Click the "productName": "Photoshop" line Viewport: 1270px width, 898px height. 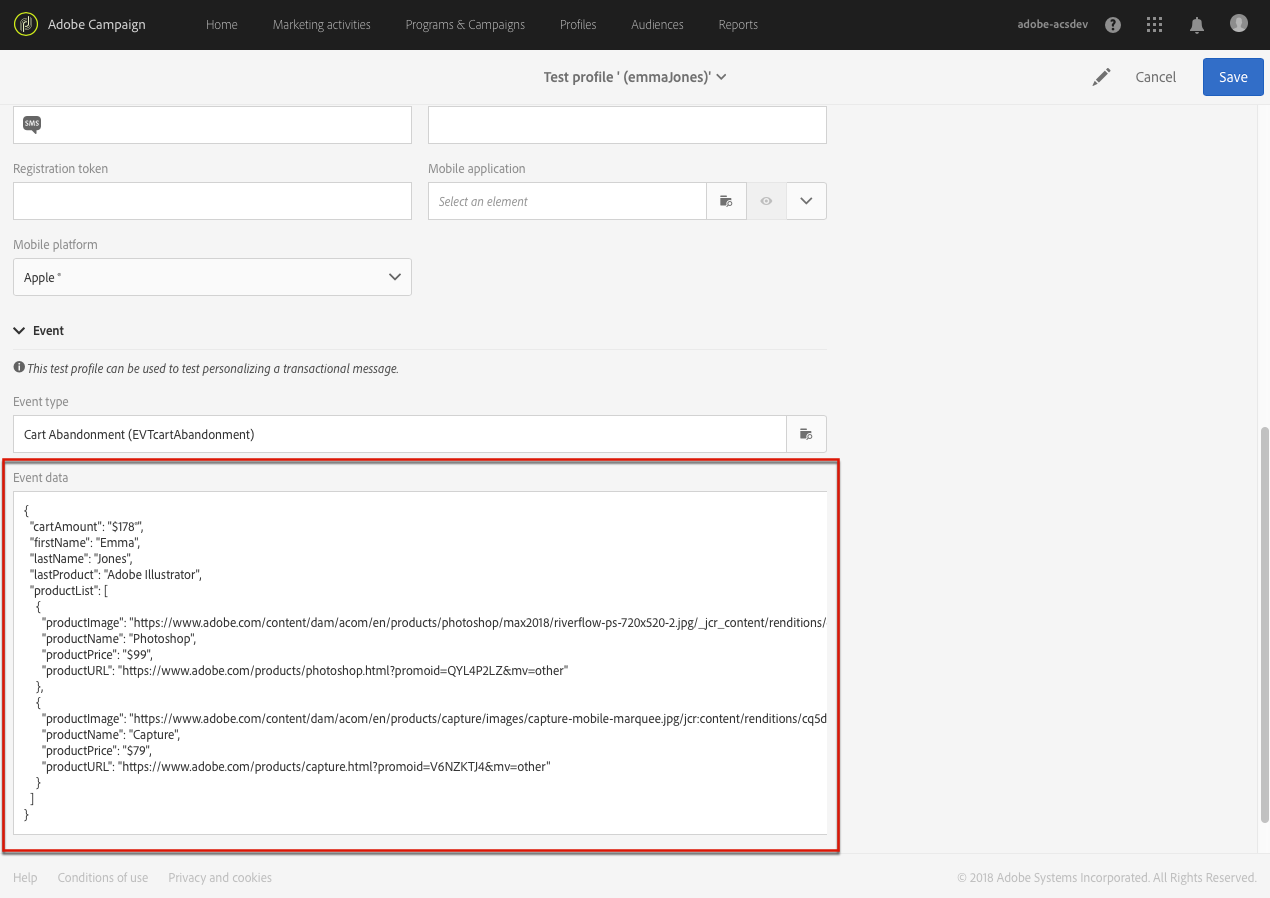[x=119, y=639]
